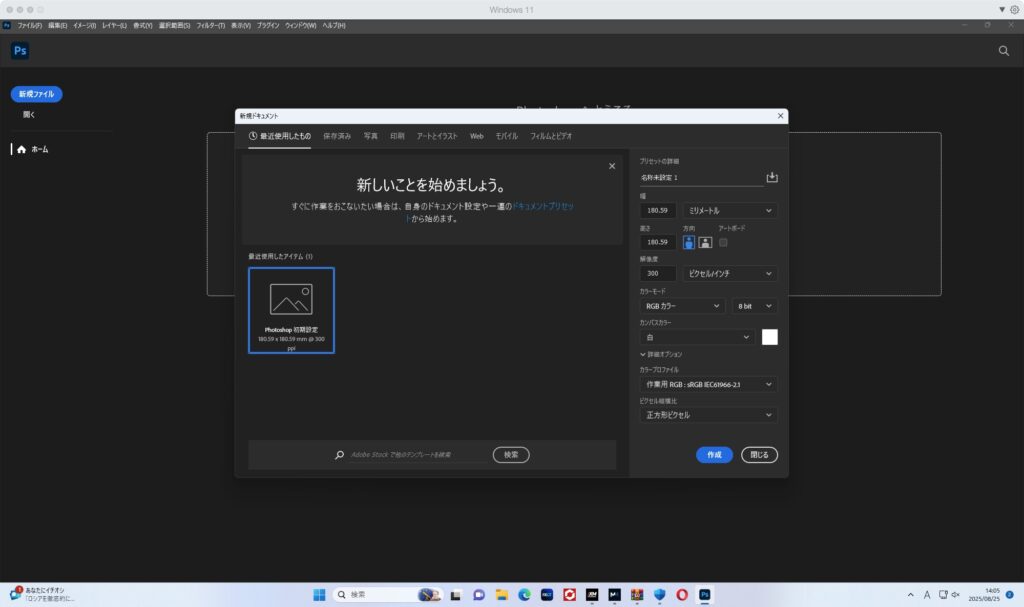The height and width of the screenshot is (607, 1024).
Task: Show hidden system tray icons chevron
Action: coord(910,595)
